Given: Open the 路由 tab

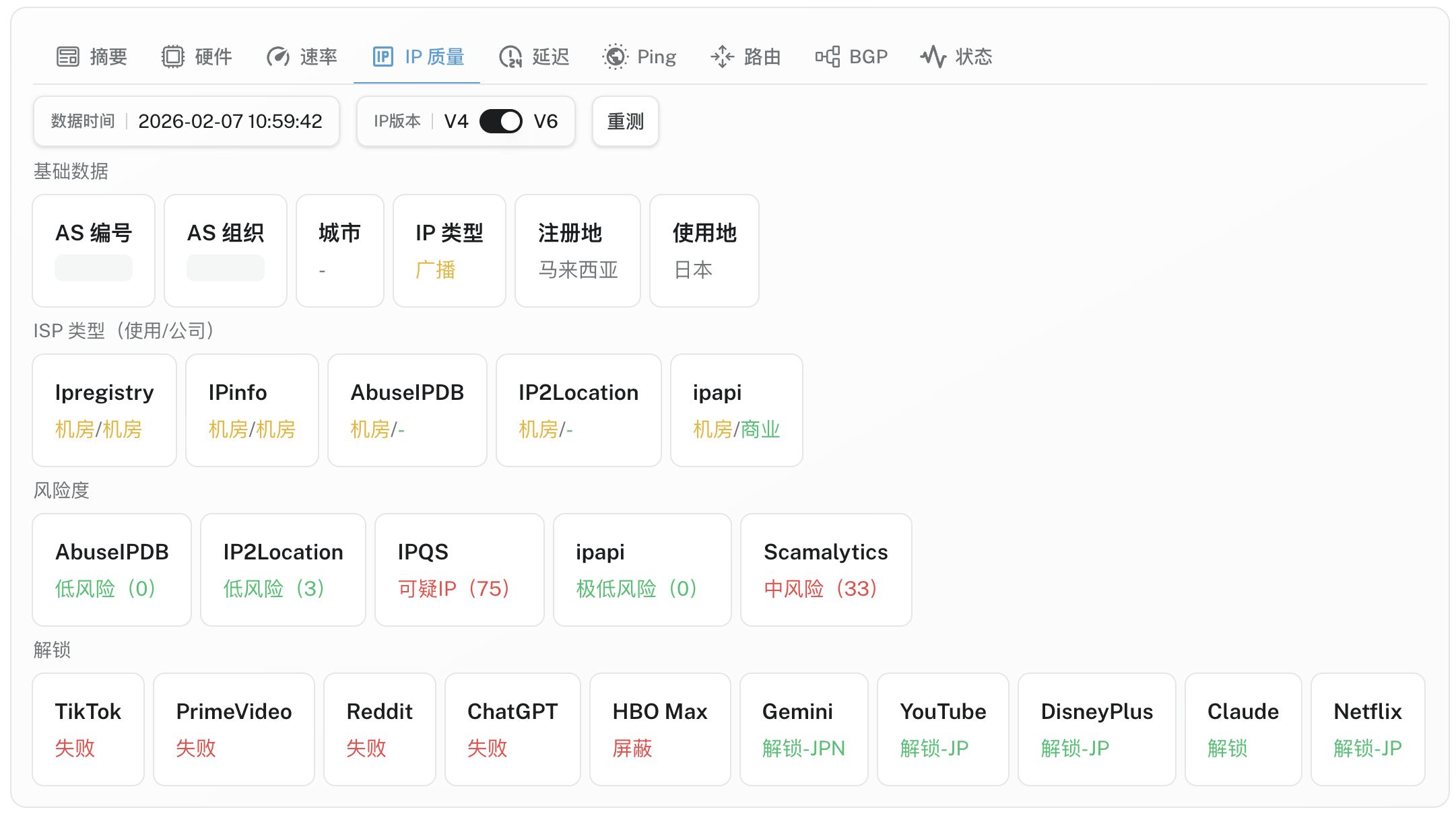Looking at the screenshot, I should 762,57.
